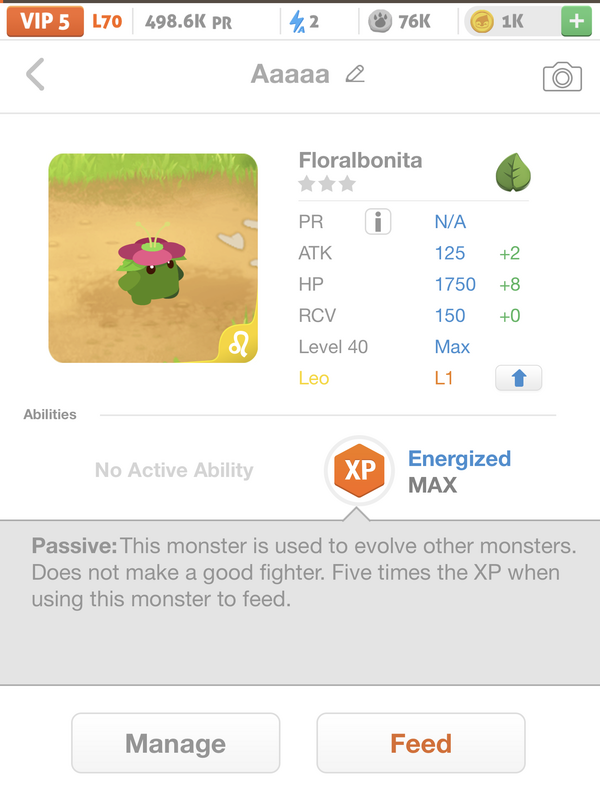Tap the Floralbonita monster portrait
The width and height of the screenshot is (600, 800).
click(152, 258)
